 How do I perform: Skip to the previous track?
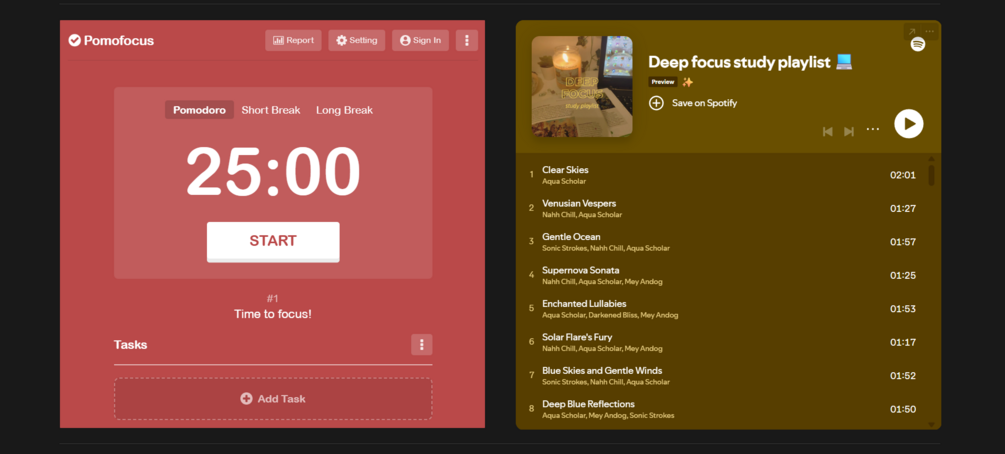pos(827,131)
